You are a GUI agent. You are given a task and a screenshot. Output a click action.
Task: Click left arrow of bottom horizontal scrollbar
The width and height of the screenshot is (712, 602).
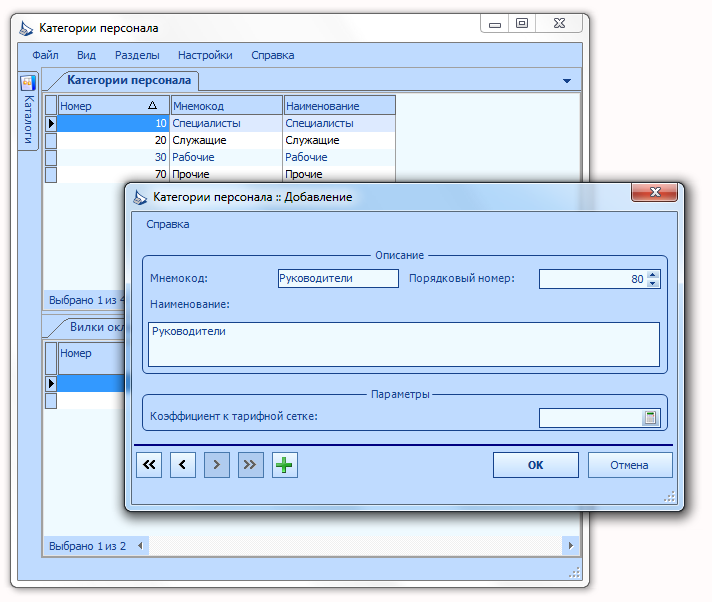(140, 545)
